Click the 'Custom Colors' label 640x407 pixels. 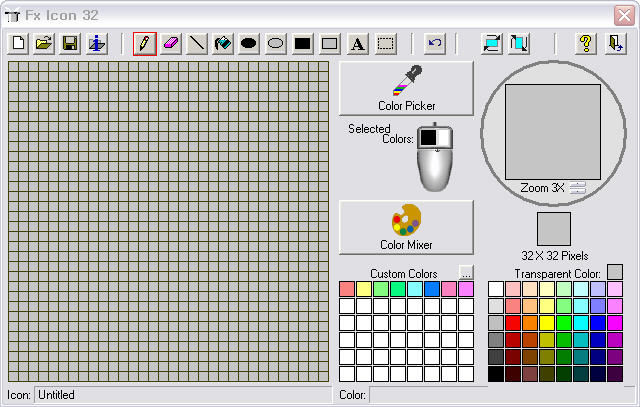click(x=404, y=274)
